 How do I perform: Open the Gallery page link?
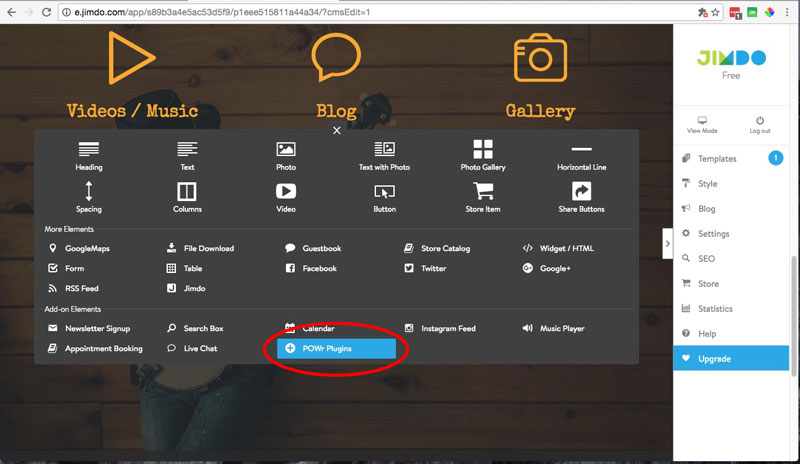540,111
